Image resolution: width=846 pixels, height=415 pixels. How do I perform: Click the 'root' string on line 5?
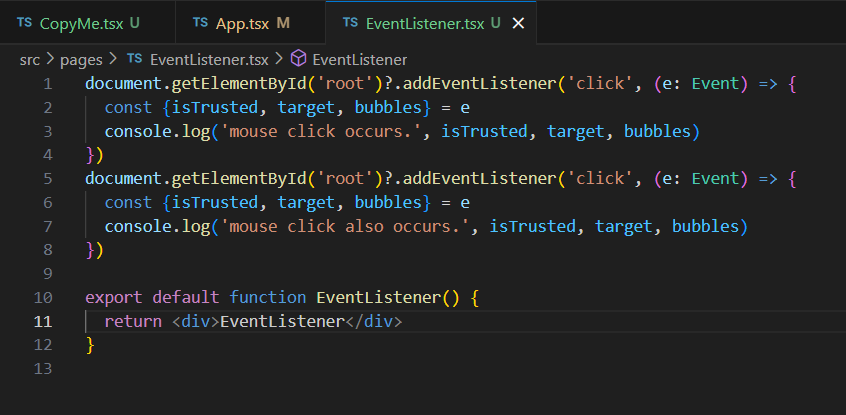tap(345, 179)
